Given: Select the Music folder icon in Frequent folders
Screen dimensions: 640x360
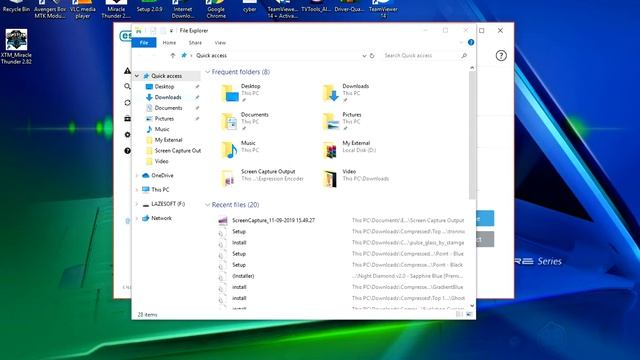Looking at the screenshot, I should point(229,150).
